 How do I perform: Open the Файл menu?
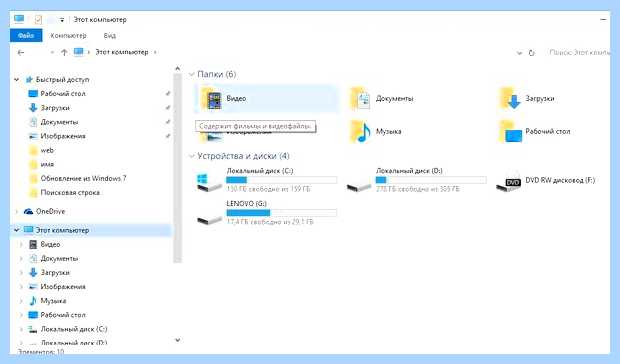tap(26, 36)
